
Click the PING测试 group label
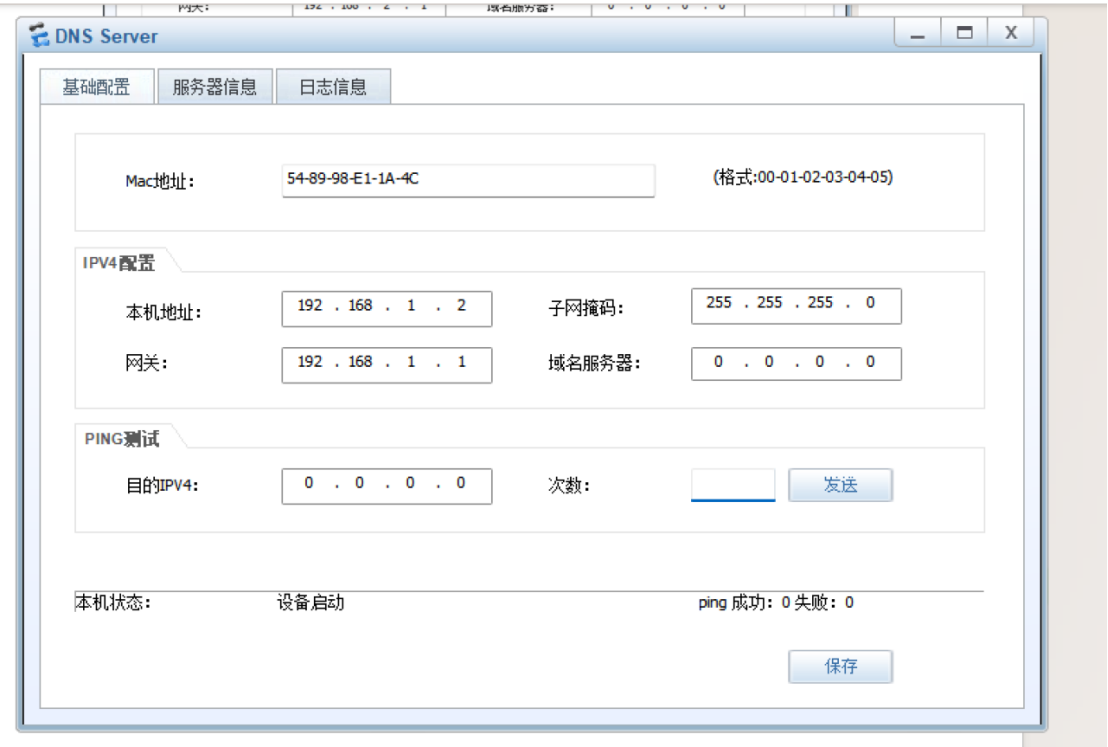coord(122,439)
